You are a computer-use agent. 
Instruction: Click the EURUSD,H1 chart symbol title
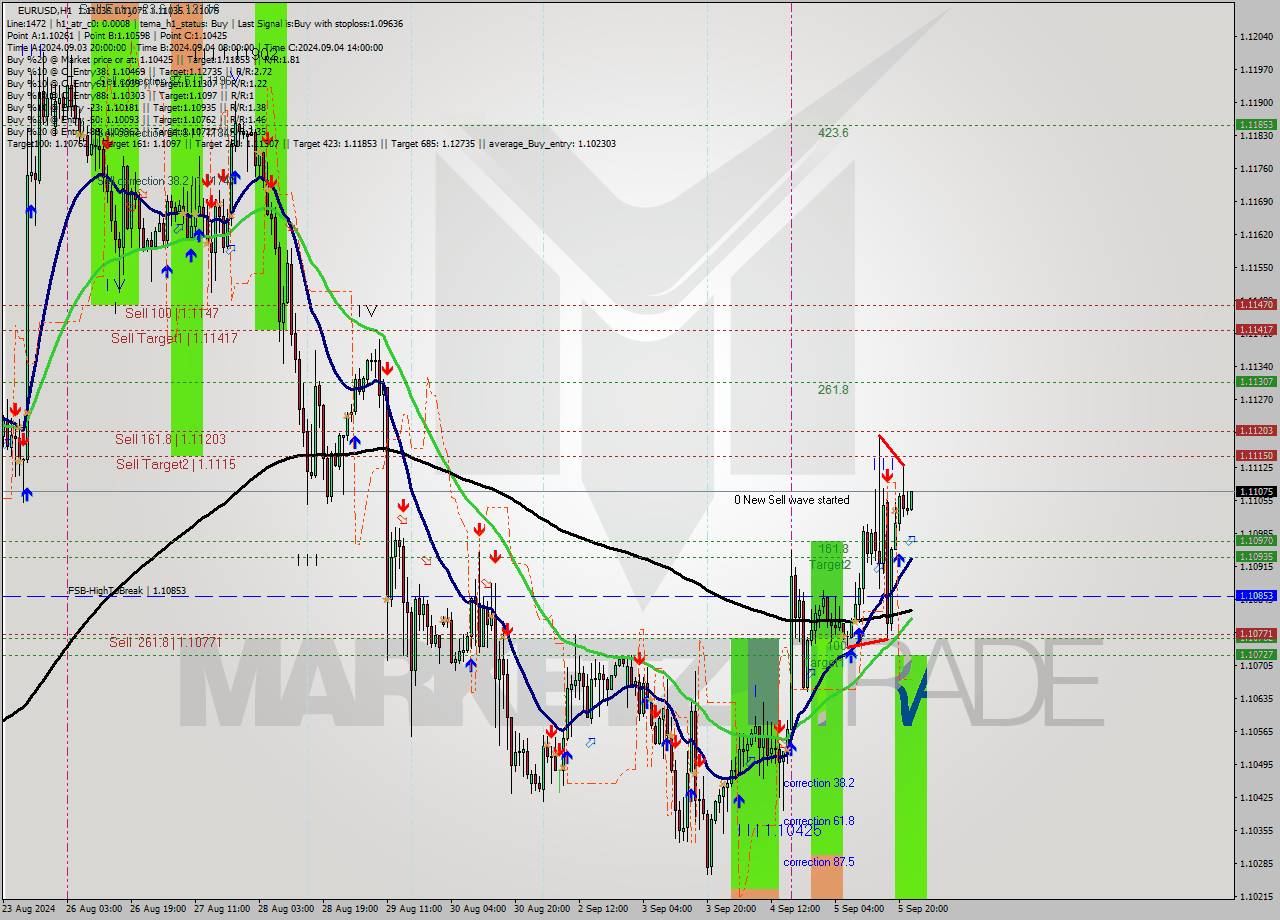click(45, 10)
